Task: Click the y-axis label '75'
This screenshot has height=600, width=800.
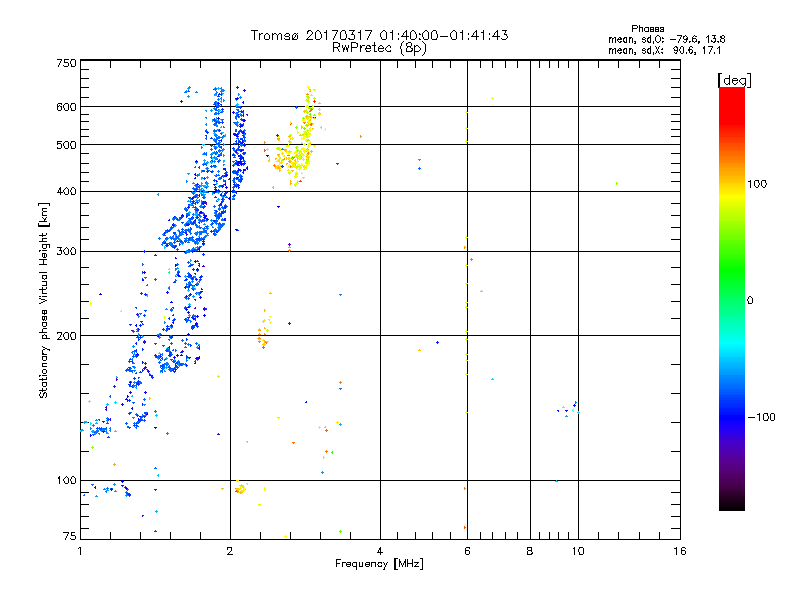Action: [x=69, y=536]
